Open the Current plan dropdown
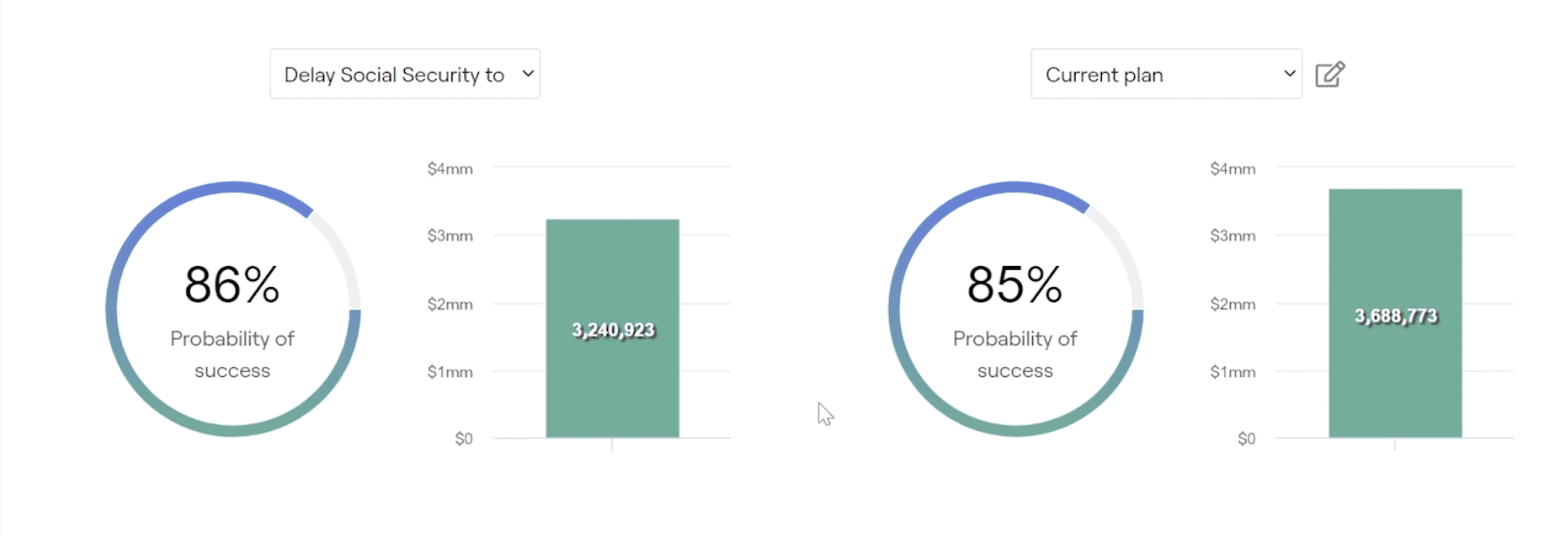The width and height of the screenshot is (1568, 536). pos(1166,74)
